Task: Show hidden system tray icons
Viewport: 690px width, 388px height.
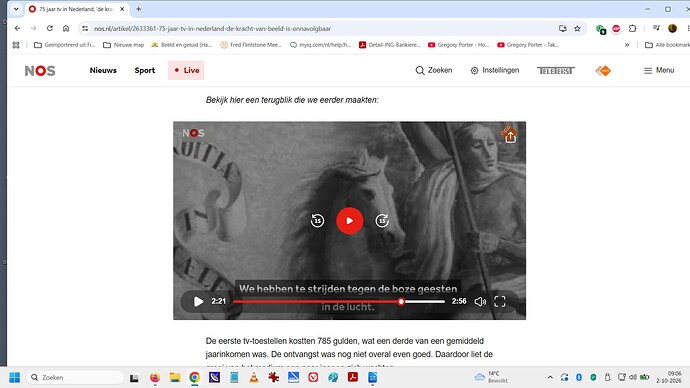Action: (x=550, y=377)
